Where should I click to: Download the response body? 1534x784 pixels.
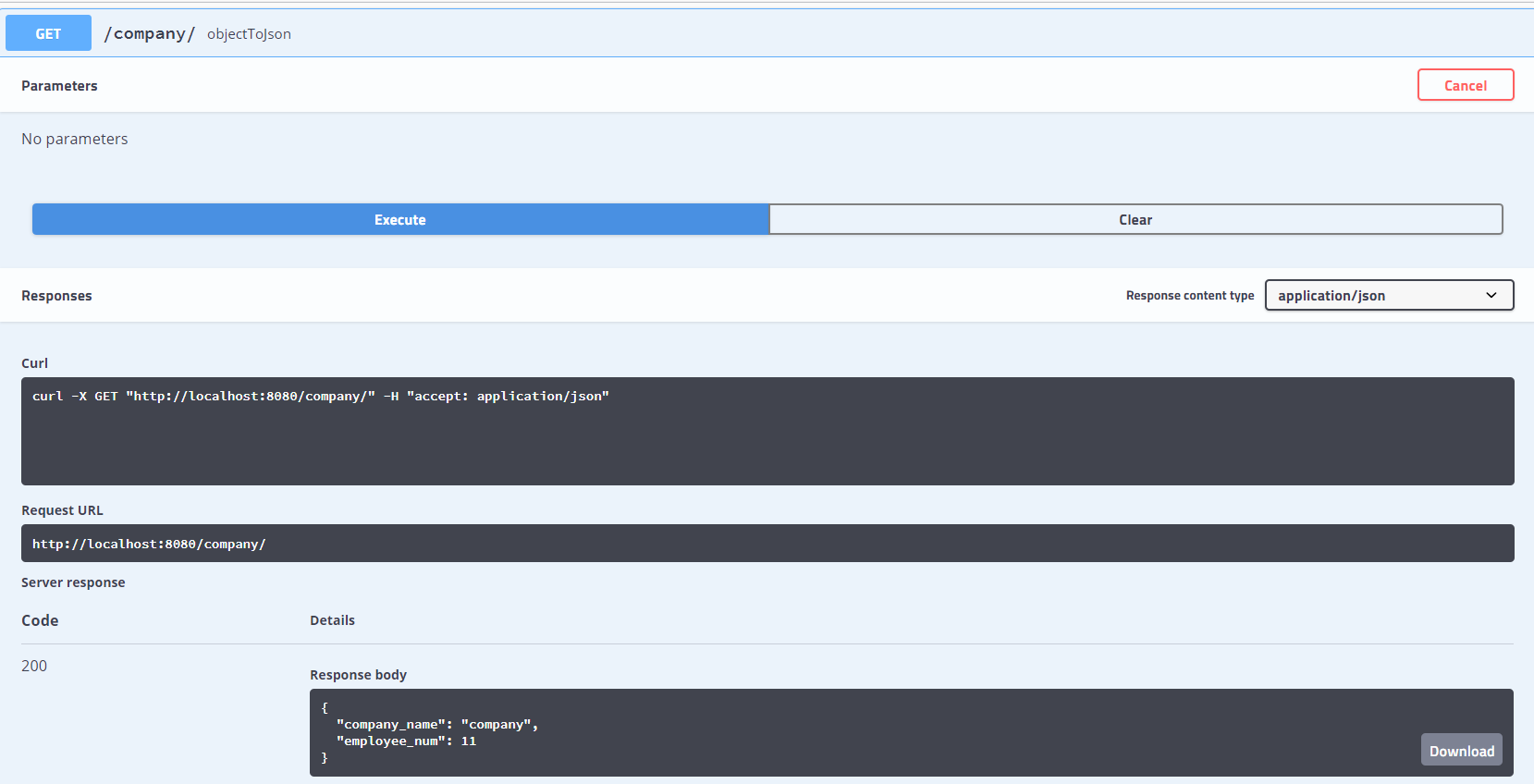tap(1461, 750)
